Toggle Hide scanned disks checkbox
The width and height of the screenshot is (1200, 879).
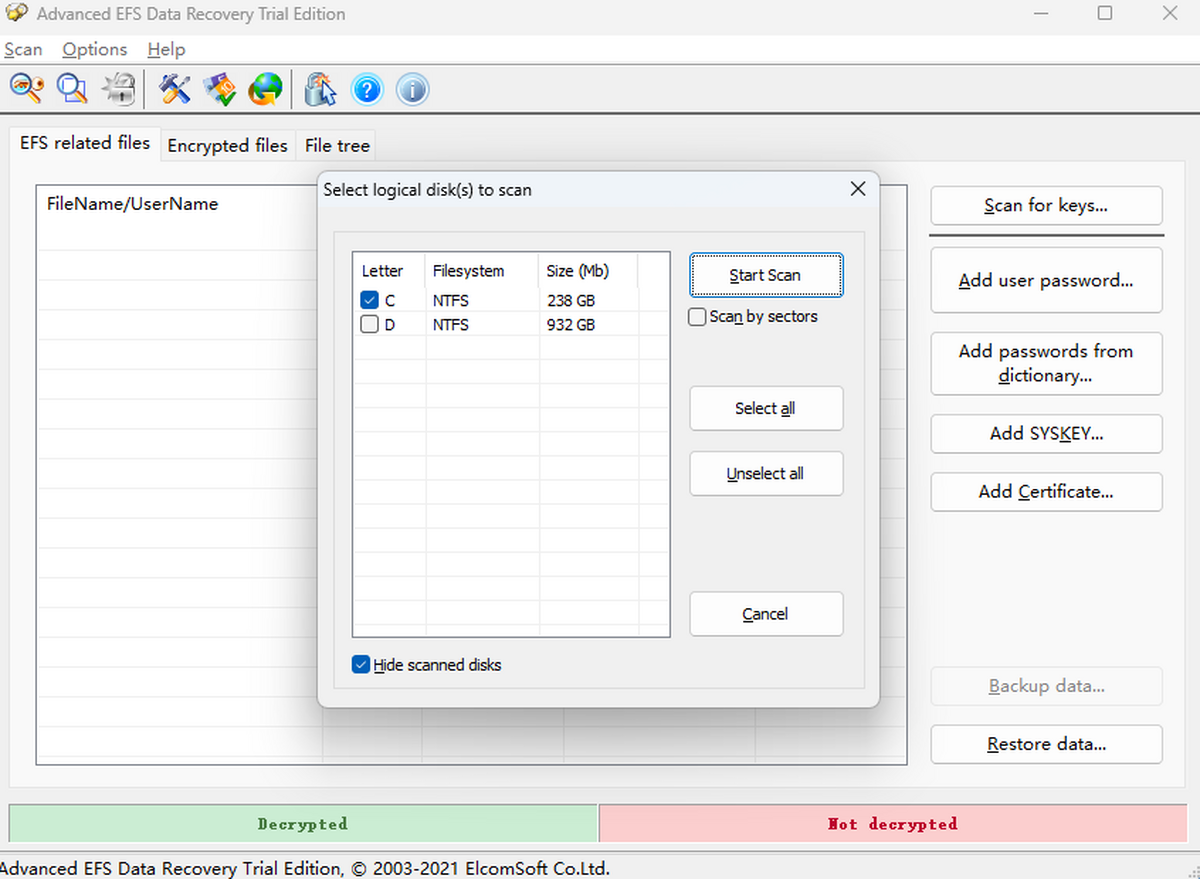point(361,665)
